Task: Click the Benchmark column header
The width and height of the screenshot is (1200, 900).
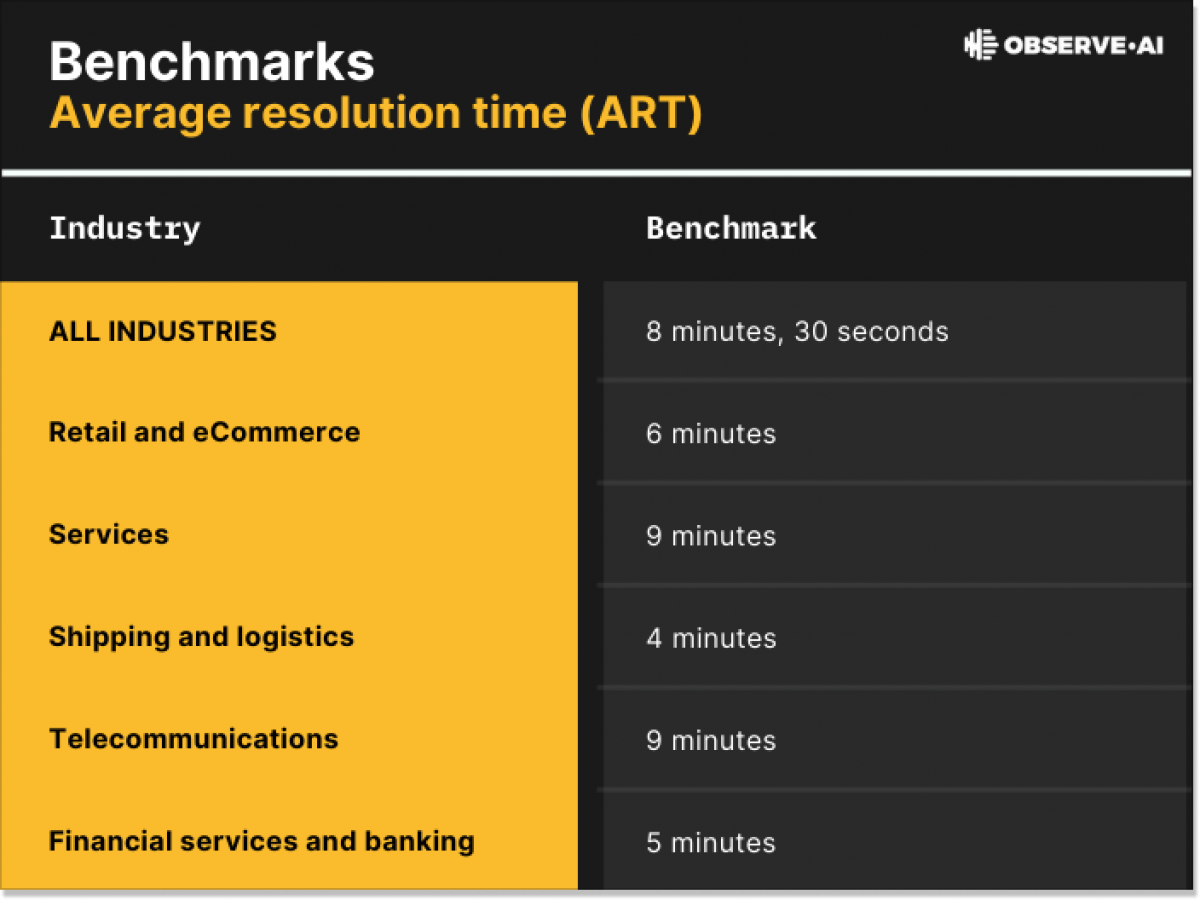Action: point(731,228)
